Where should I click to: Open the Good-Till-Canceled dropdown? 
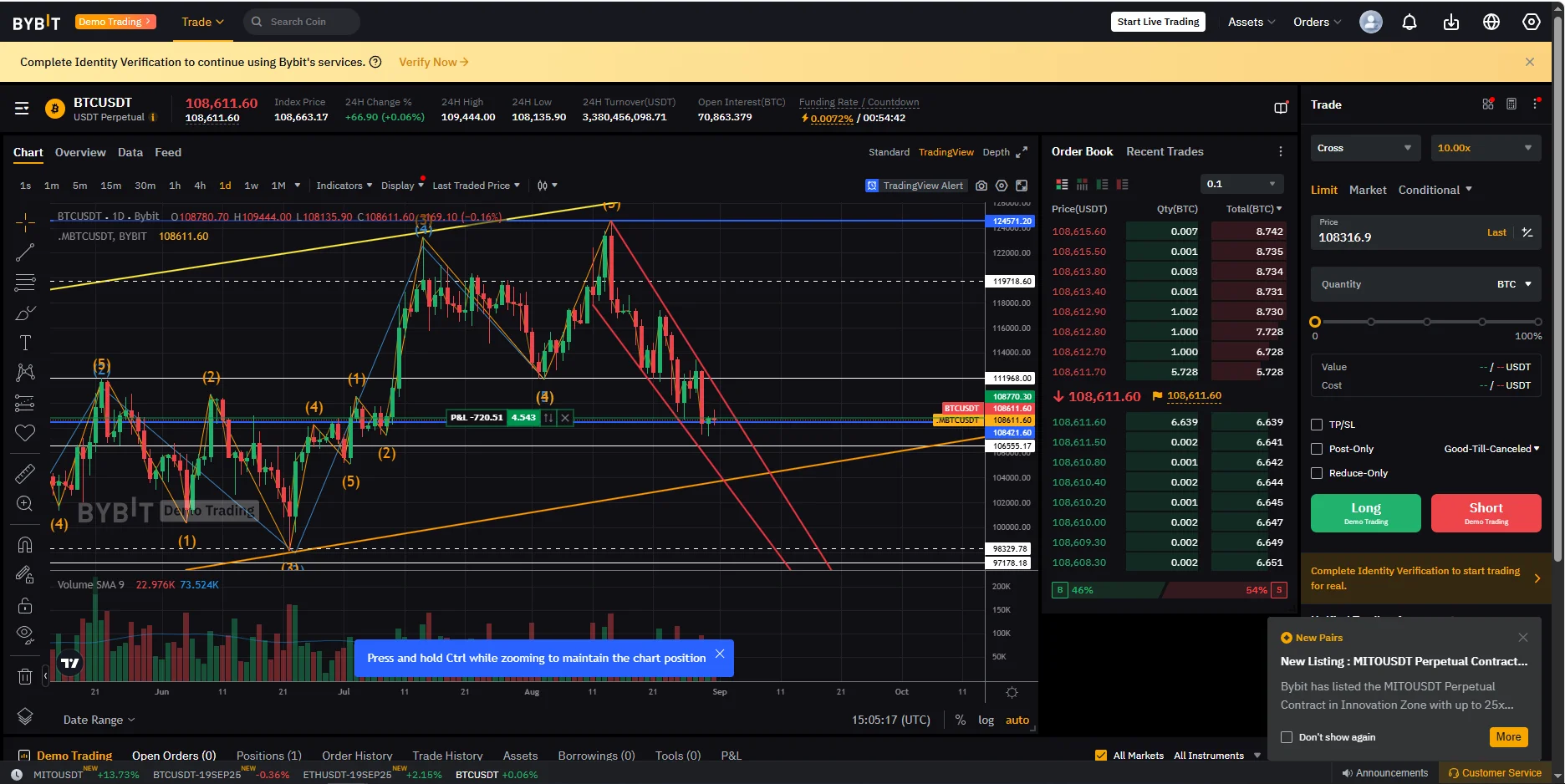pos(1491,449)
